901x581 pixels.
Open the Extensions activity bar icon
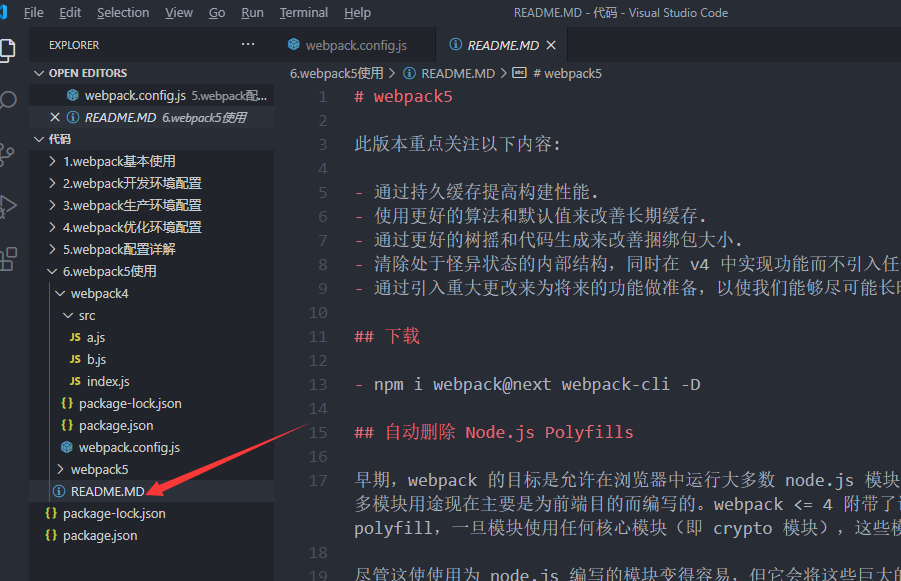[x=8, y=259]
